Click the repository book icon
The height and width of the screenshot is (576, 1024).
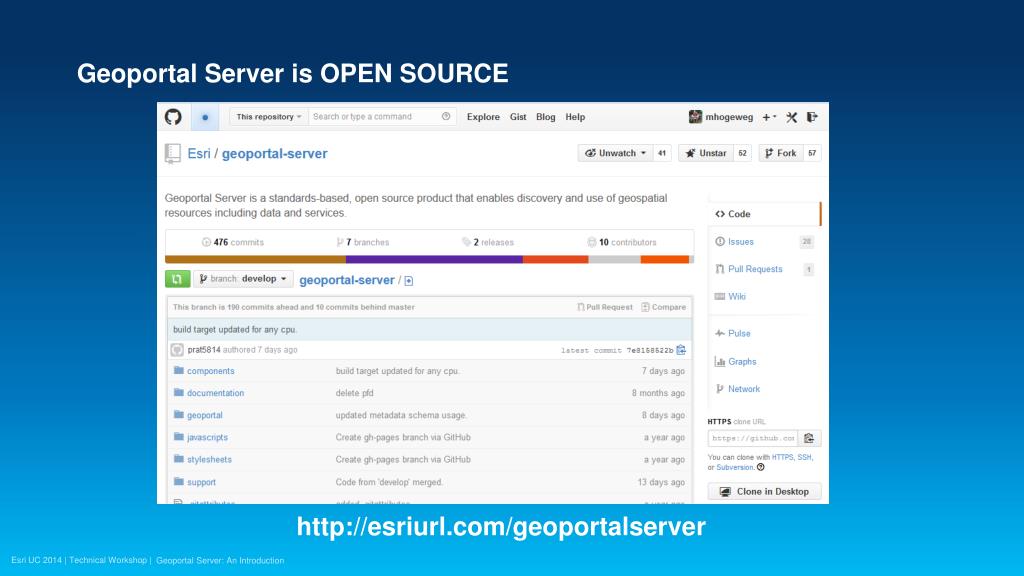[172, 153]
